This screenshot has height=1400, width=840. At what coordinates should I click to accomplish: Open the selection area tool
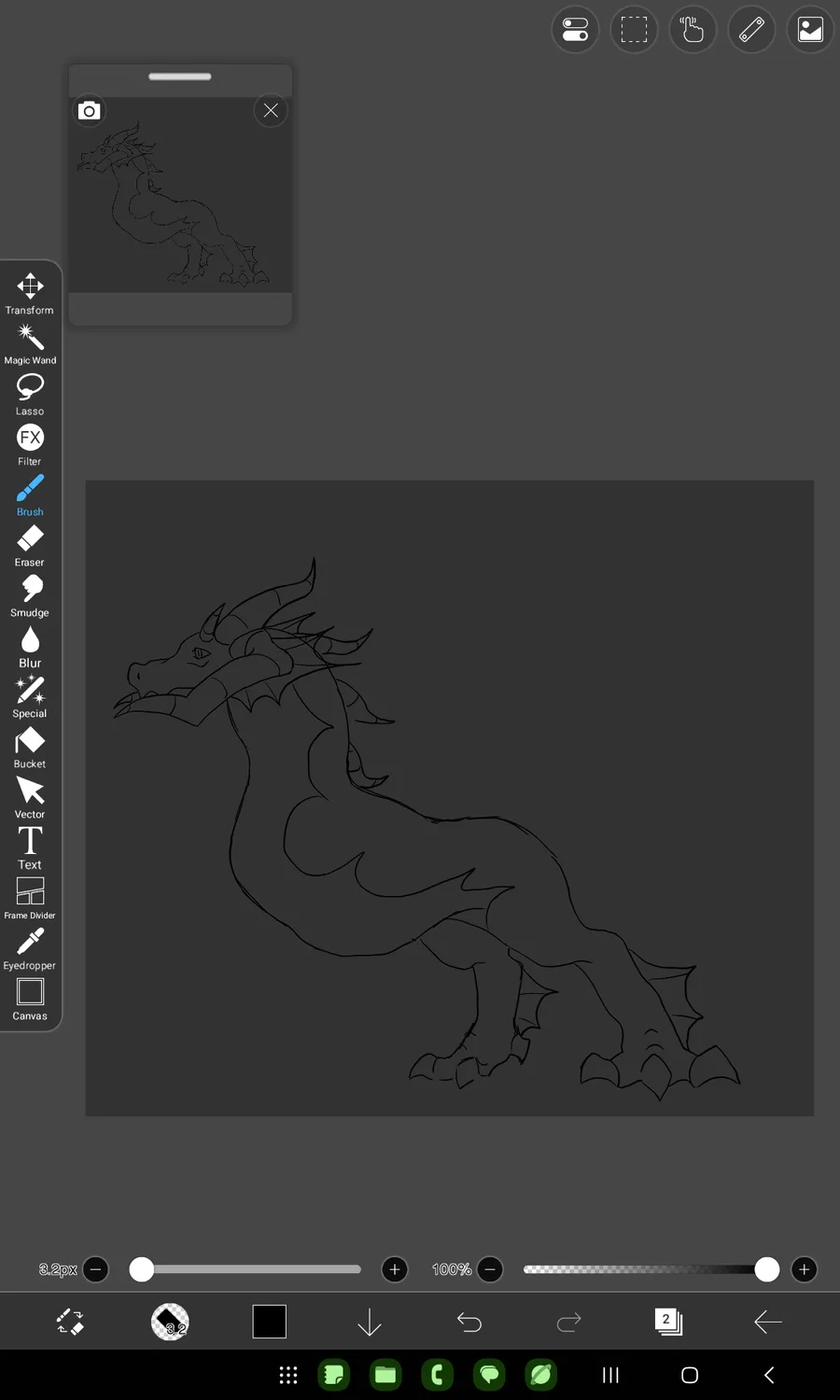634,30
